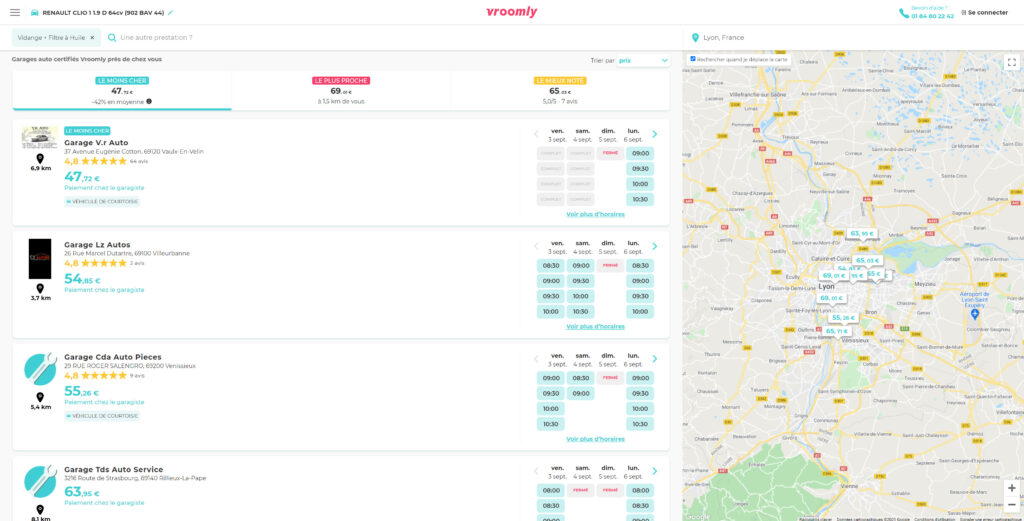
Task: Click the 5,4 km distance pin icon
Action: tap(40, 397)
